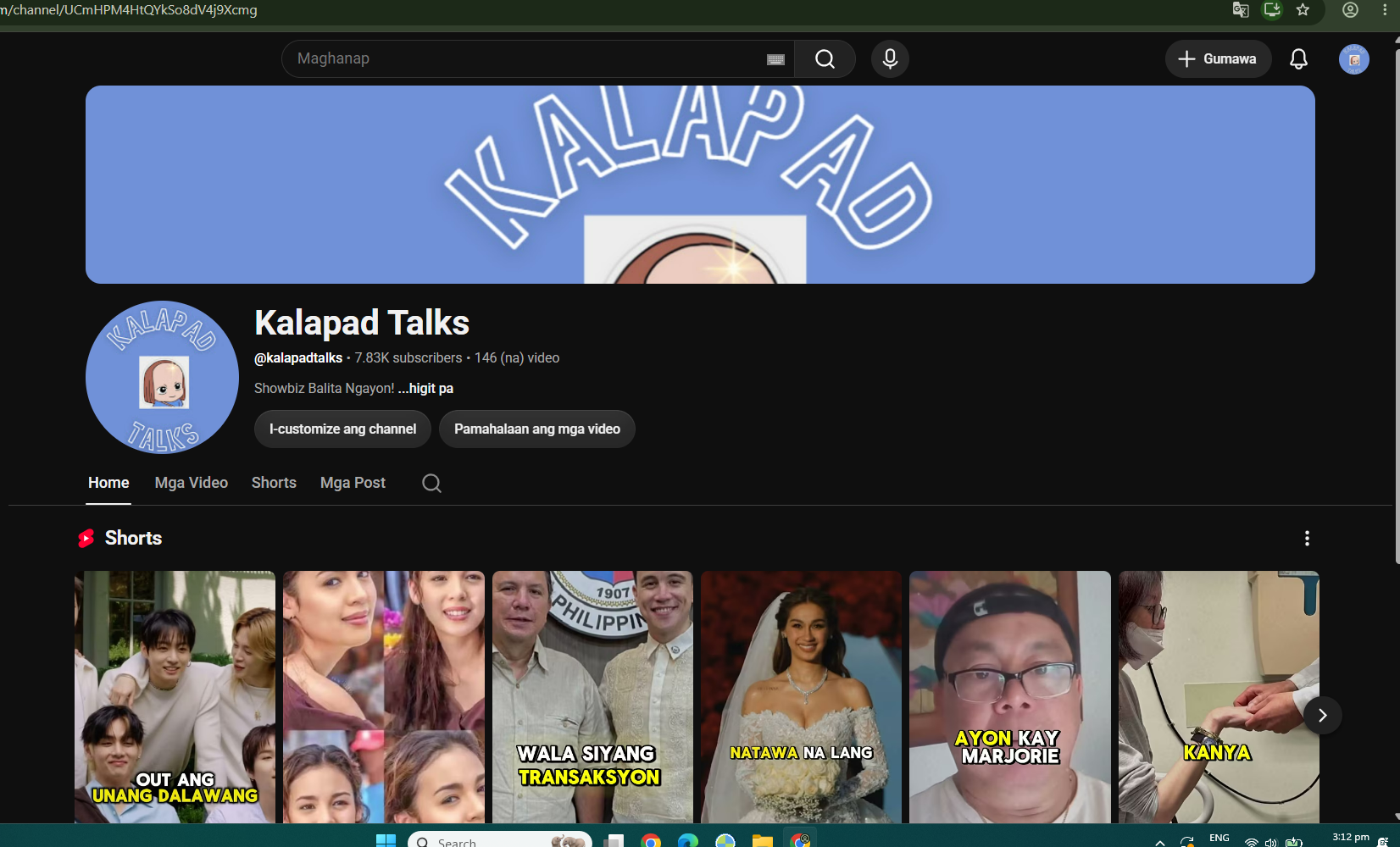Switch to the Mga Video tab
The width and height of the screenshot is (1400, 847).
point(192,483)
